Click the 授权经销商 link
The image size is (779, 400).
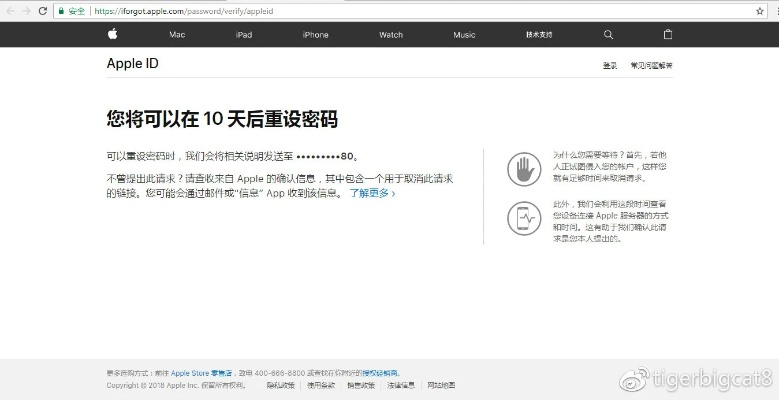point(381,373)
